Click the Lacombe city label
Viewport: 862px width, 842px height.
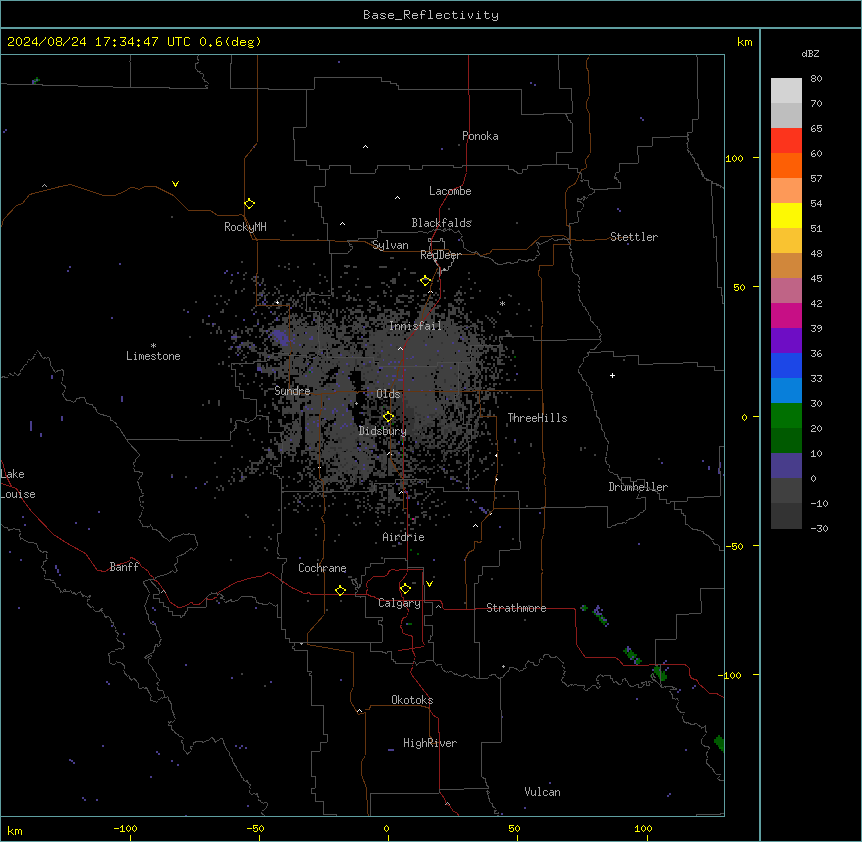pyautogui.click(x=450, y=191)
